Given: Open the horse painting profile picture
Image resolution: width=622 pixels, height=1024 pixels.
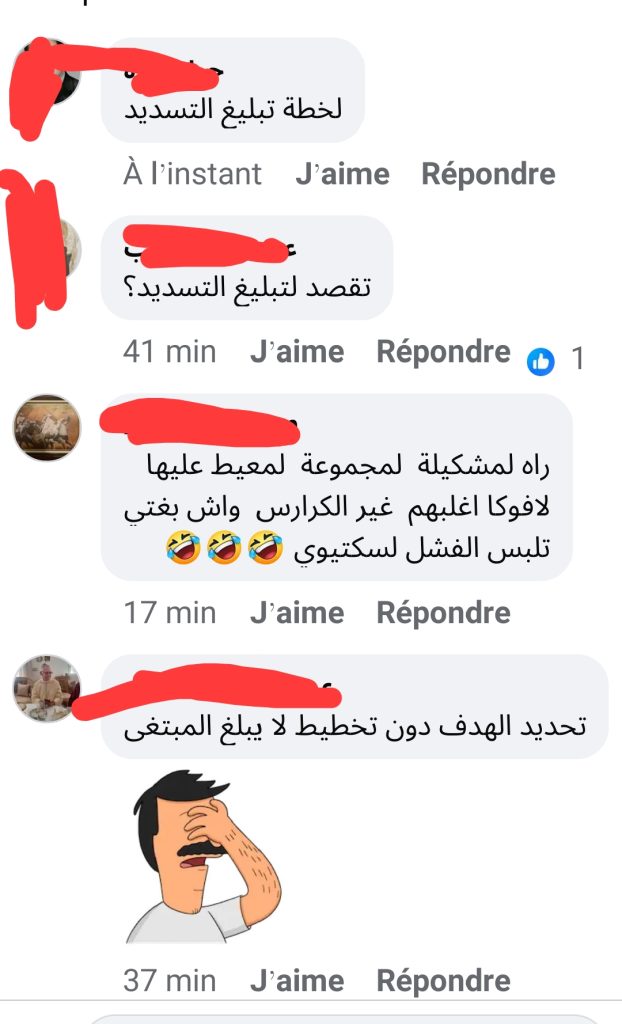Looking at the screenshot, I should point(47,428).
